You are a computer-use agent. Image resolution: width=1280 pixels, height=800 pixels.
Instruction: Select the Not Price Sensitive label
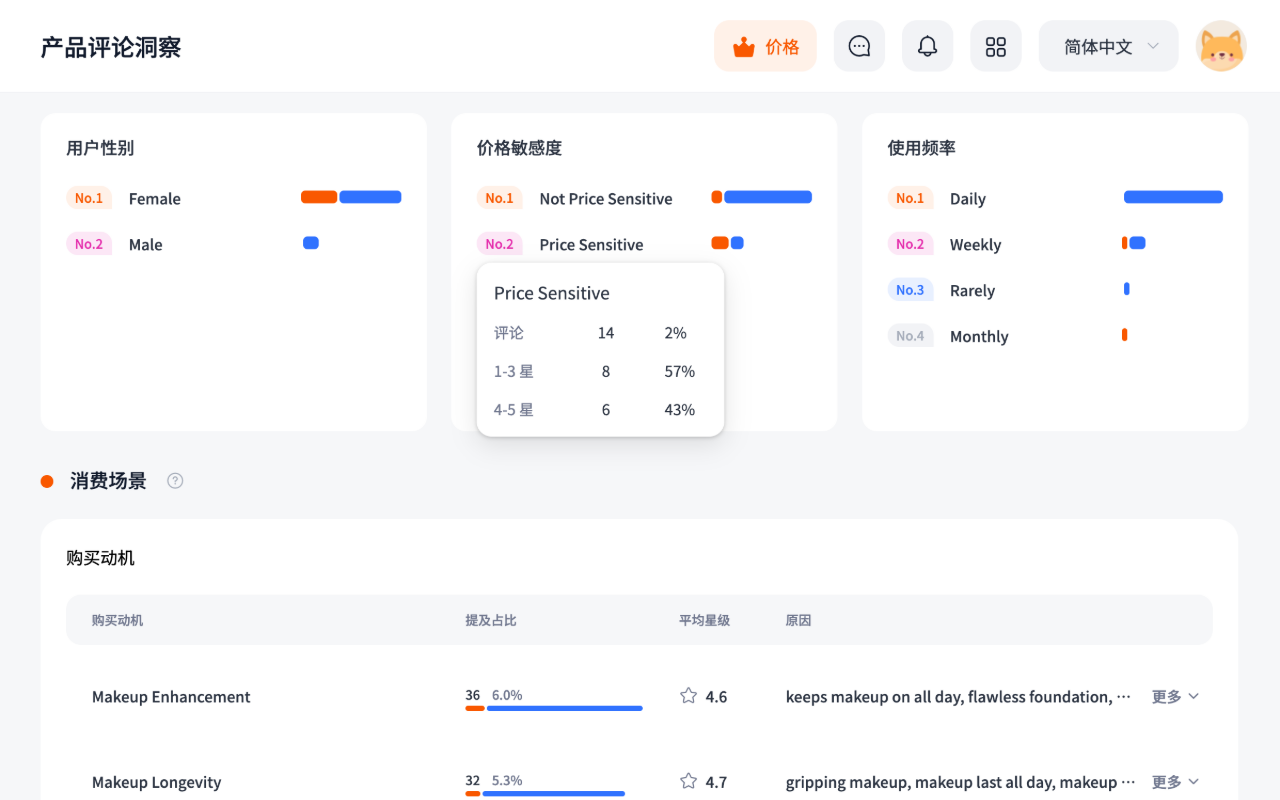click(x=605, y=198)
